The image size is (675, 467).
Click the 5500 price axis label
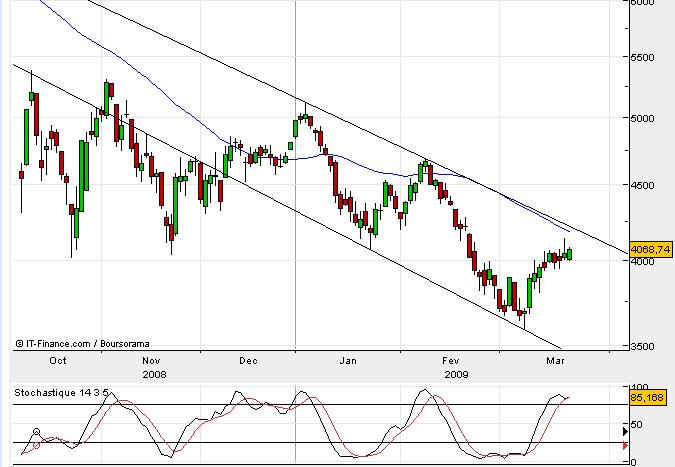[642, 57]
